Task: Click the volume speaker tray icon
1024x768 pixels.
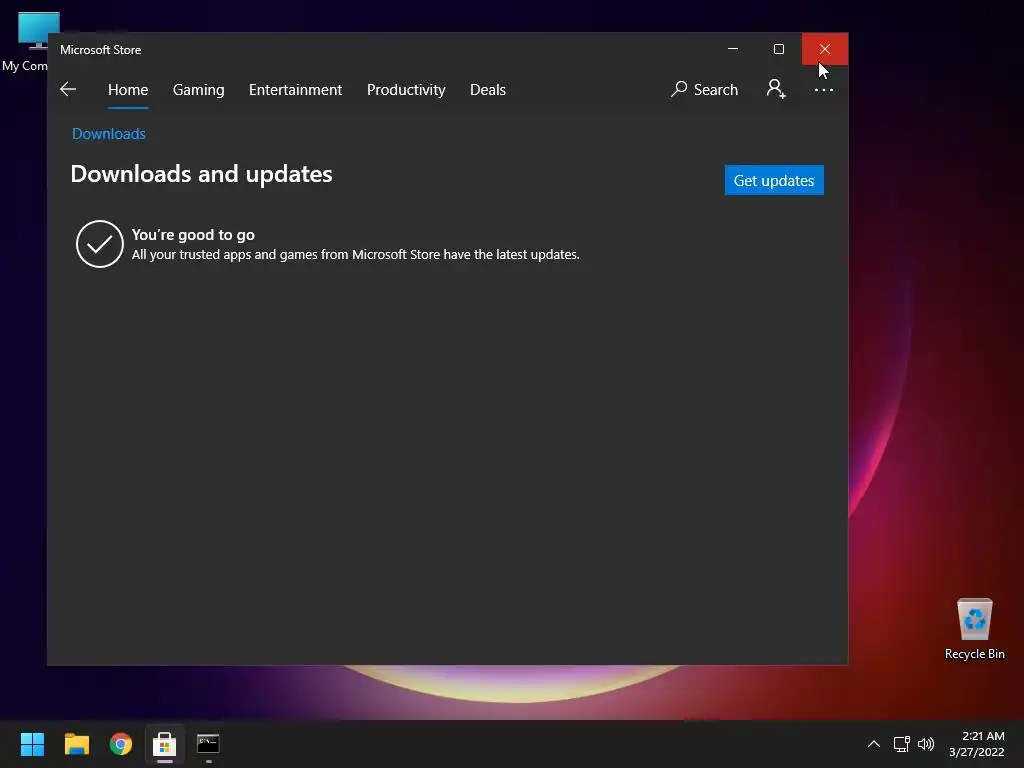Action: 926,744
